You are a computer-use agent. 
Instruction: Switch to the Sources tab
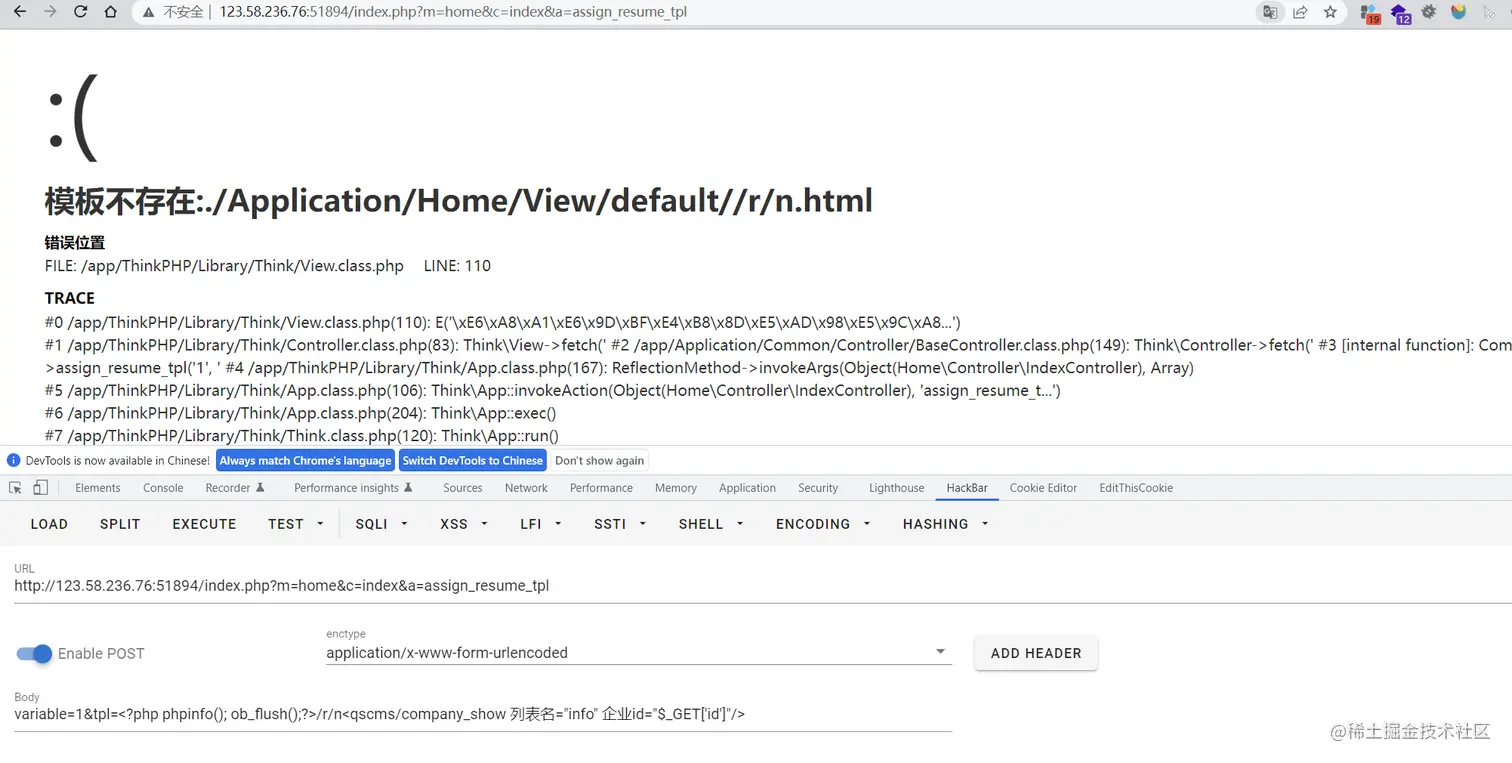tap(463, 488)
